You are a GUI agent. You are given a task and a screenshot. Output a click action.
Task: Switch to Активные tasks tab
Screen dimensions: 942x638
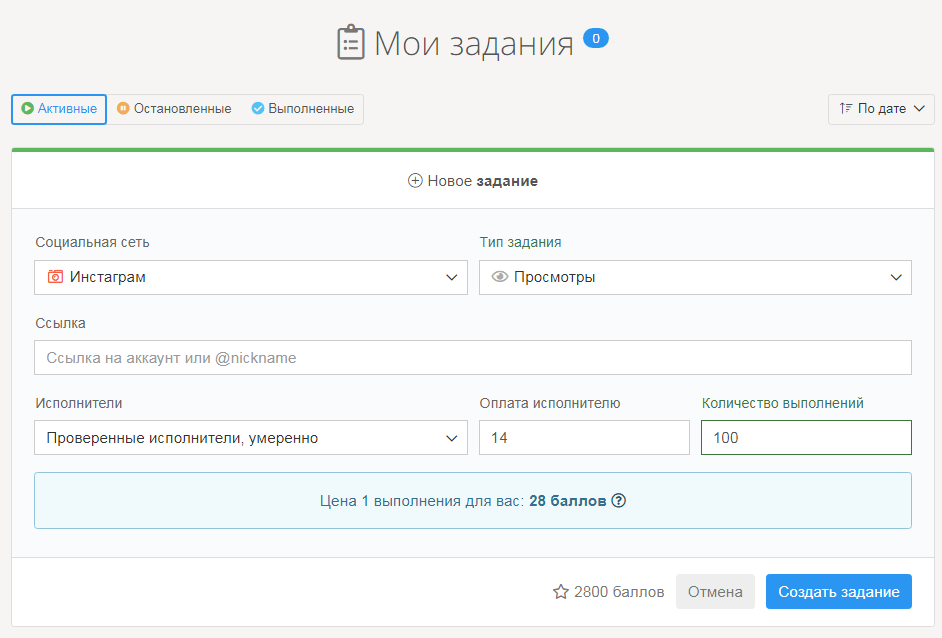coord(59,109)
